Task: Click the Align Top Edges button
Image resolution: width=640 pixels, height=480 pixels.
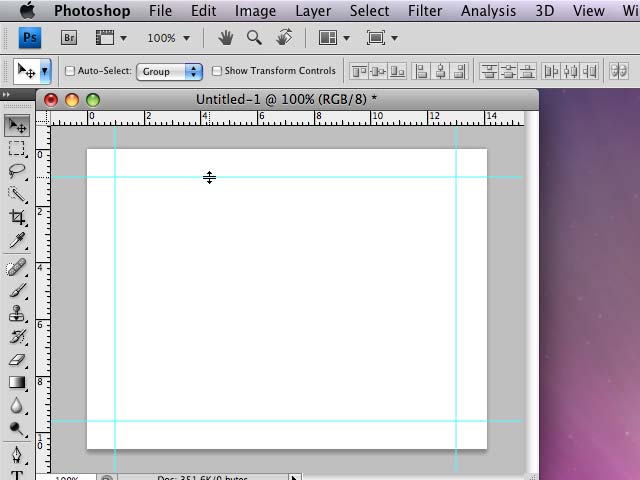Action: [x=357, y=71]
